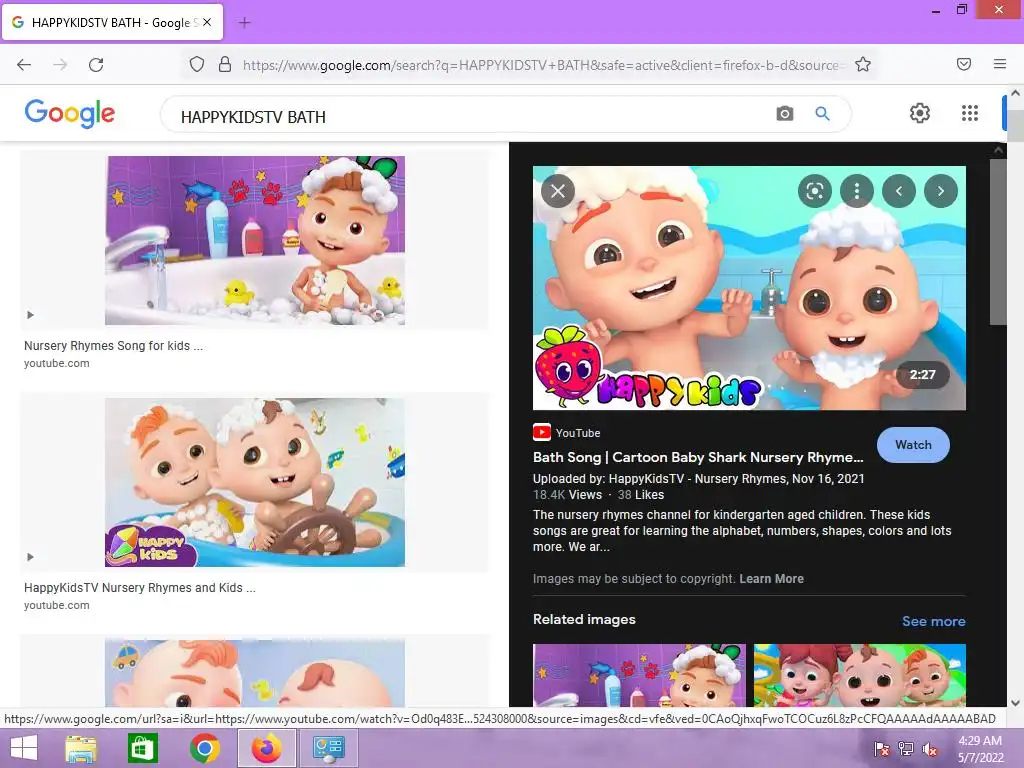Click the 18.4K Views text

(567, 495)
